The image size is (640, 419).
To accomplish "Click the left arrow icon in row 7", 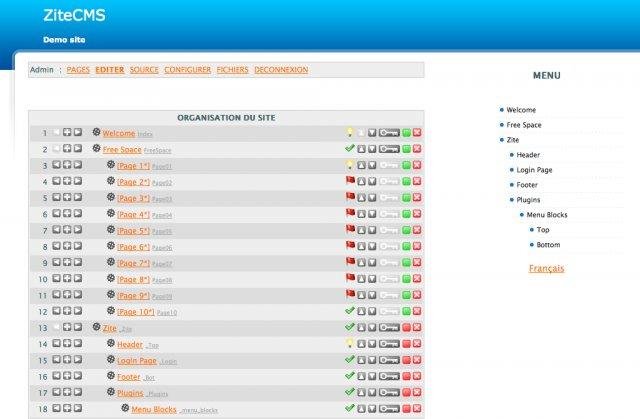I will (x=56, y=230).
